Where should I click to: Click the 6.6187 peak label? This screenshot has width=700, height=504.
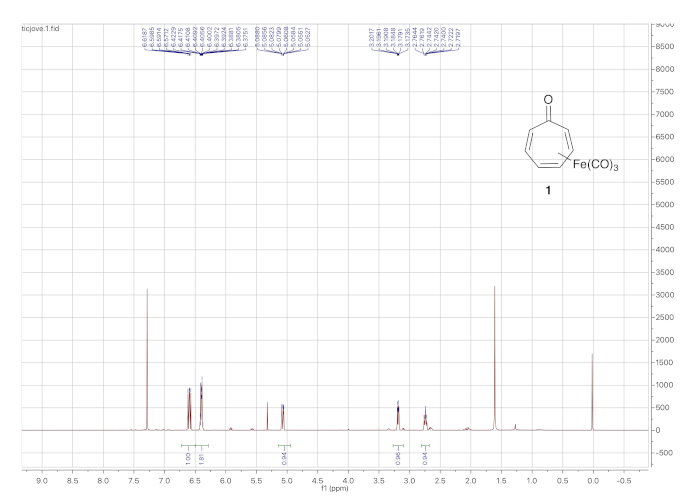click(x=144, y=38)
